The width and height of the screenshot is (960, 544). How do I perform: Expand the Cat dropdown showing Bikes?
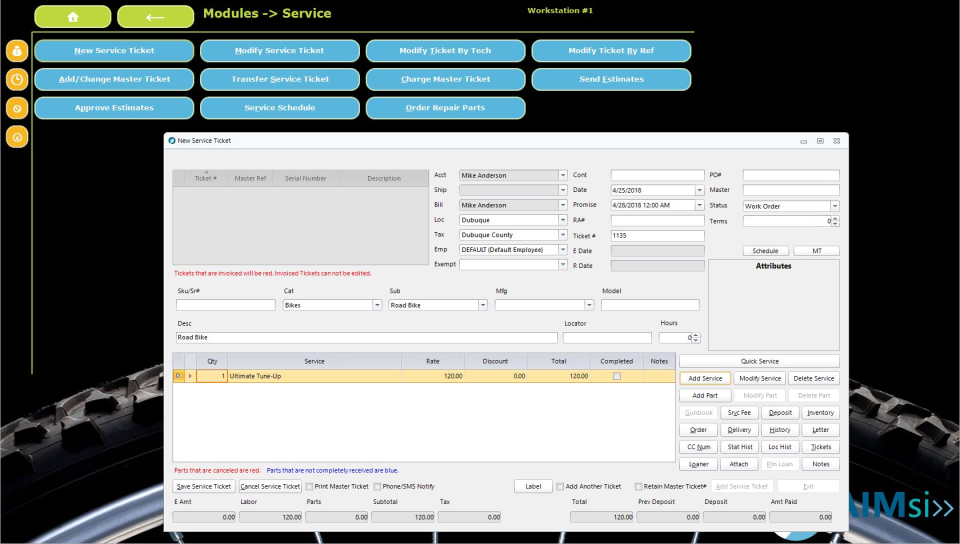377,305
